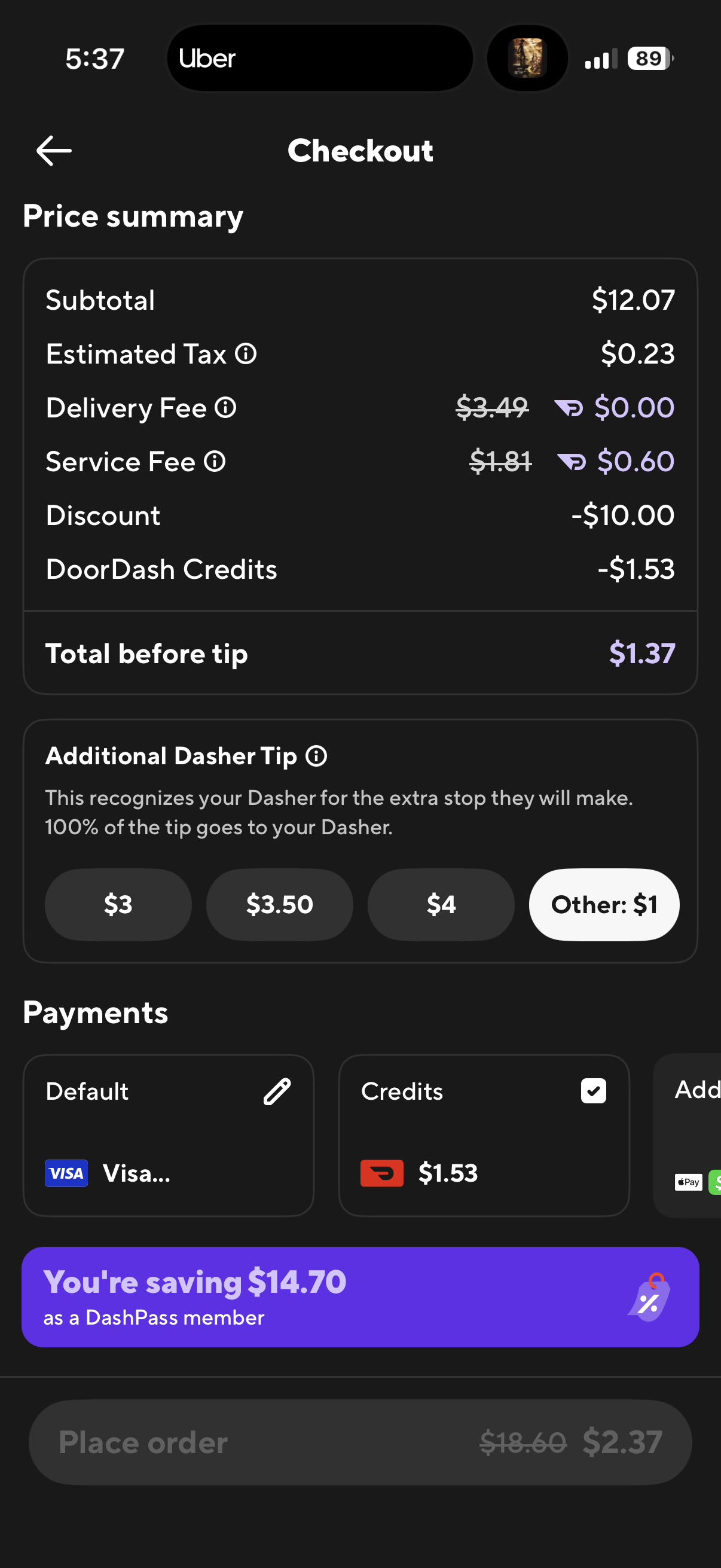The image size is (721, 1568).
Task: Uncheck the Credits checkbox
Action: (x=593, y=1091)
